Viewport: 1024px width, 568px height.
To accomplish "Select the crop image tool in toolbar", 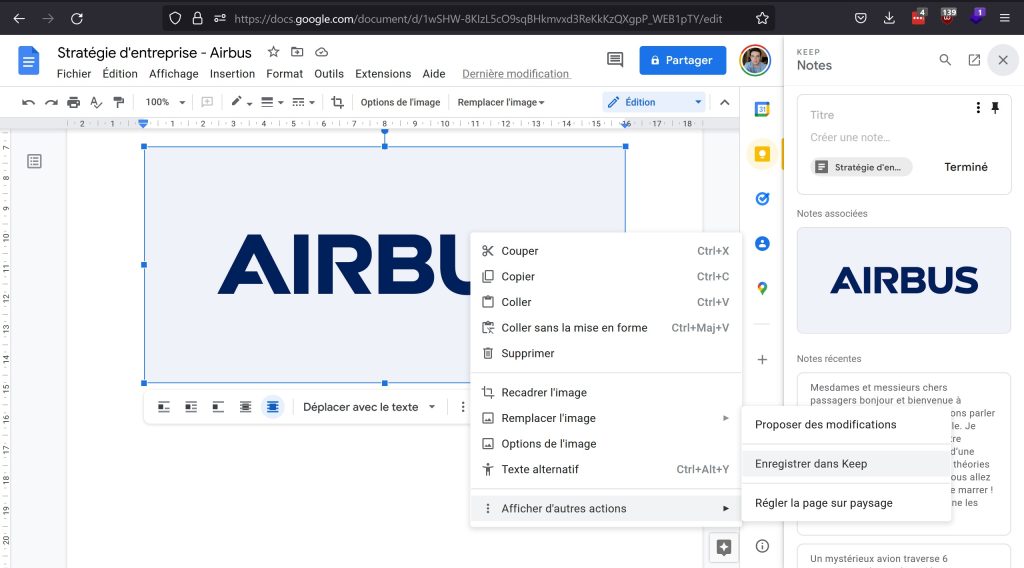I will coord(337,103).
